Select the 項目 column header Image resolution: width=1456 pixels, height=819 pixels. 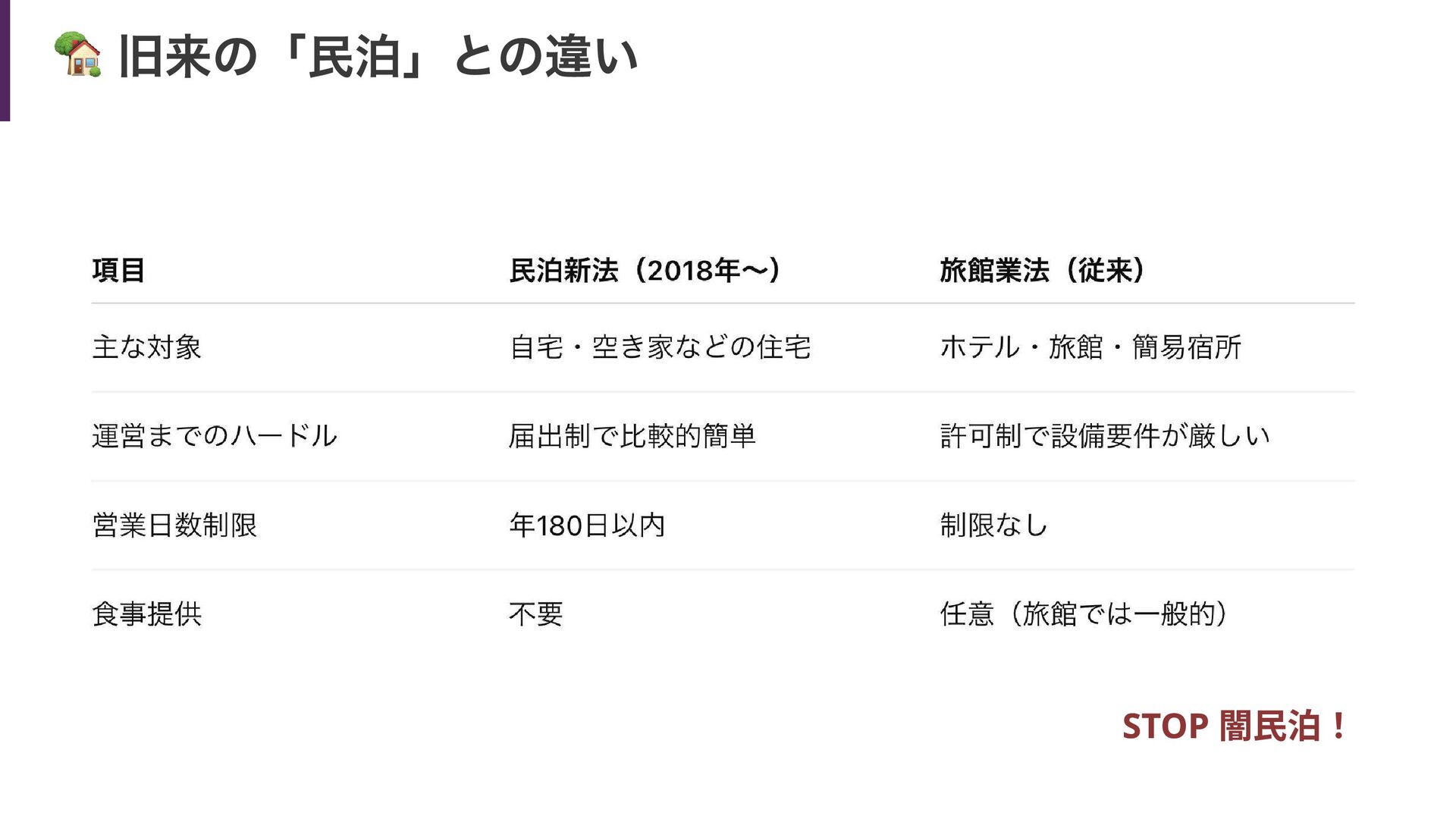118,271
